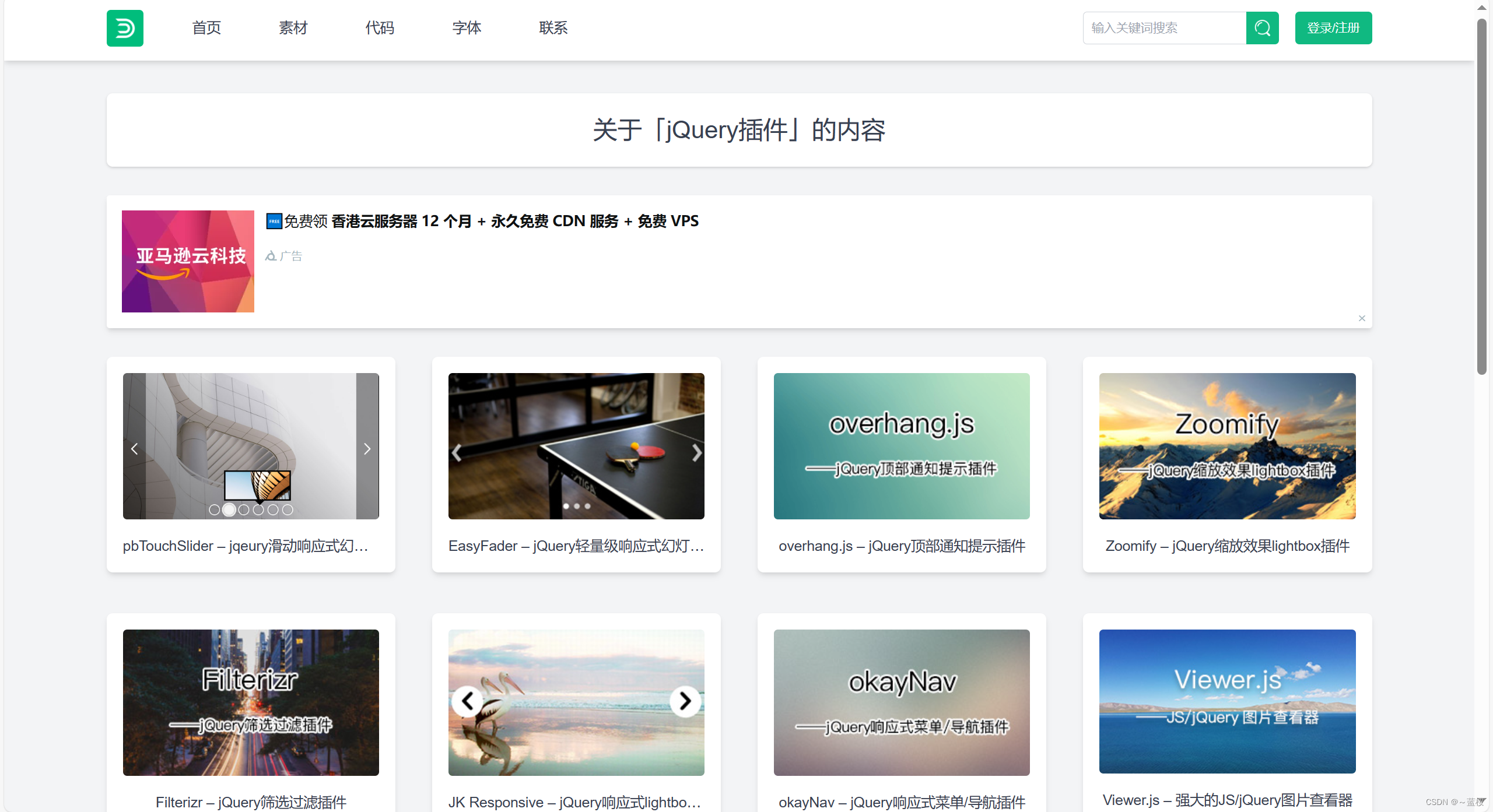Open the 字体 menu item
Image resolution: width=1493 pixels, height=812 pixels.
point(467,28)
